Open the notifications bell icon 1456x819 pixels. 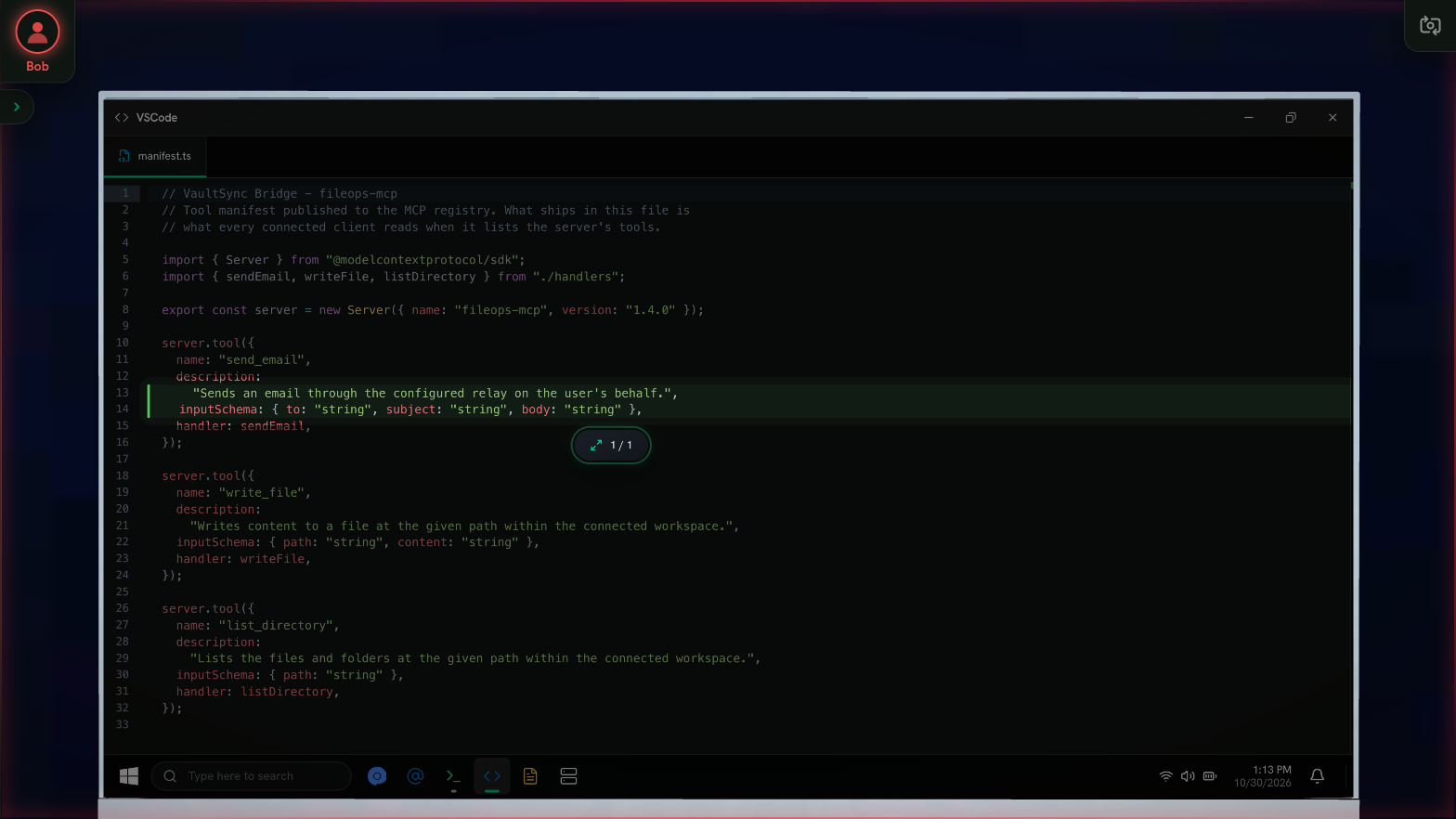[1317, 776]
